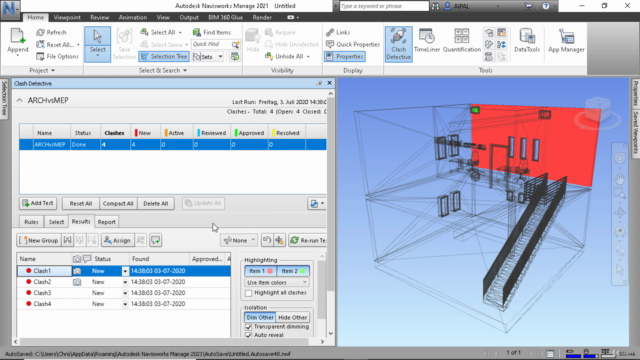Click the Reset All tests button
640x360 pixels.
click(x=81, y=203)
